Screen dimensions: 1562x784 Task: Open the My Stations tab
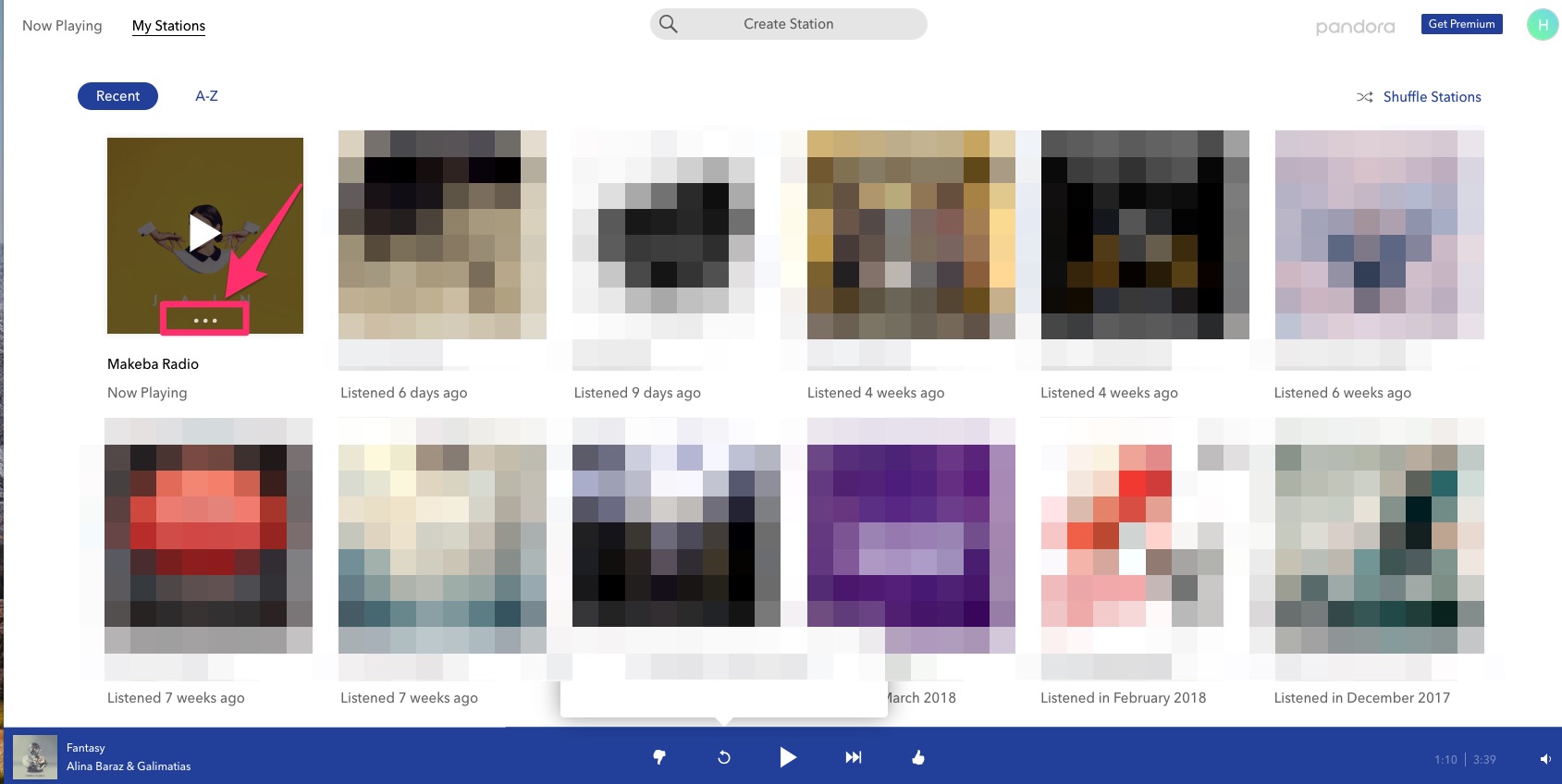click(168, 26)
